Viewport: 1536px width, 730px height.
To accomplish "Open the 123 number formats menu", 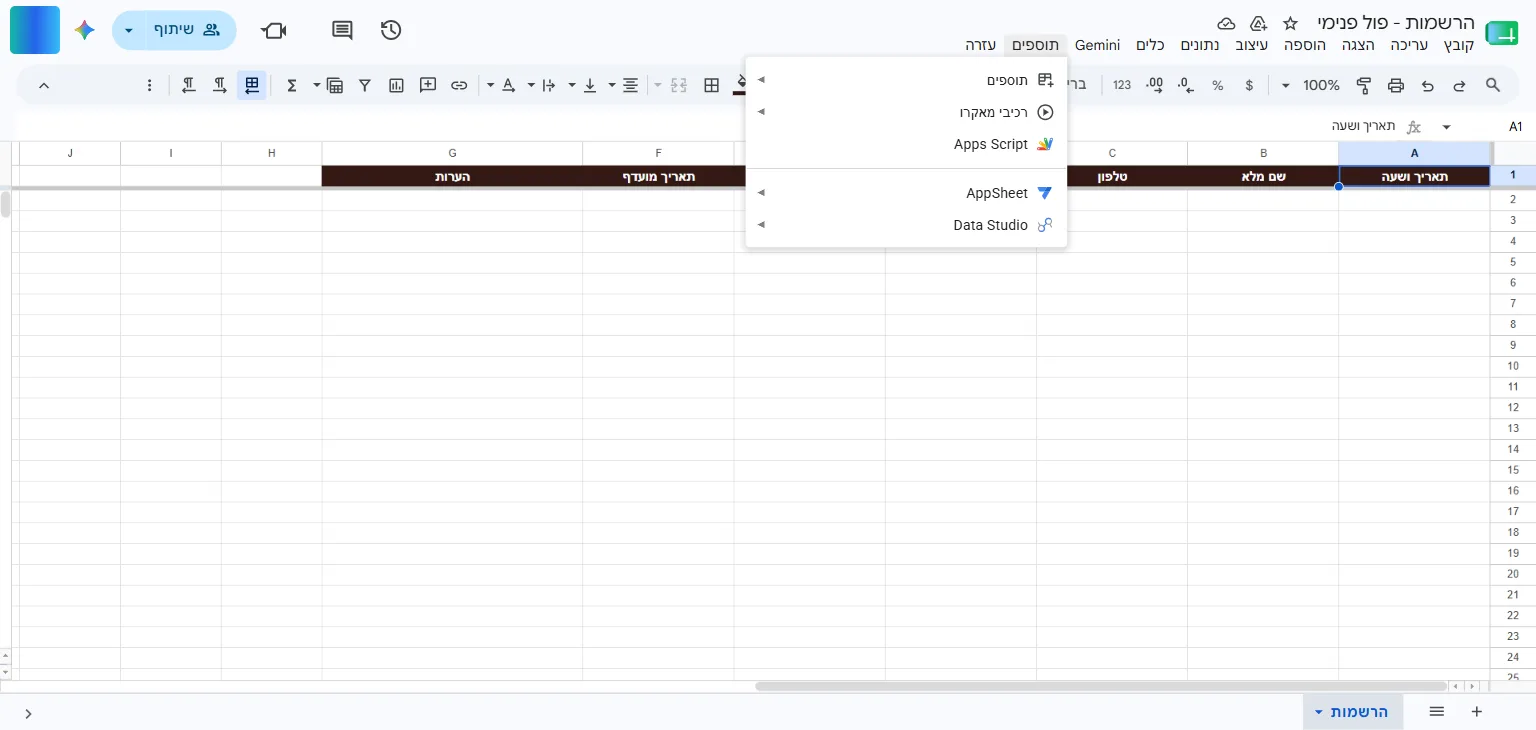I will [x=1122, y=85].
